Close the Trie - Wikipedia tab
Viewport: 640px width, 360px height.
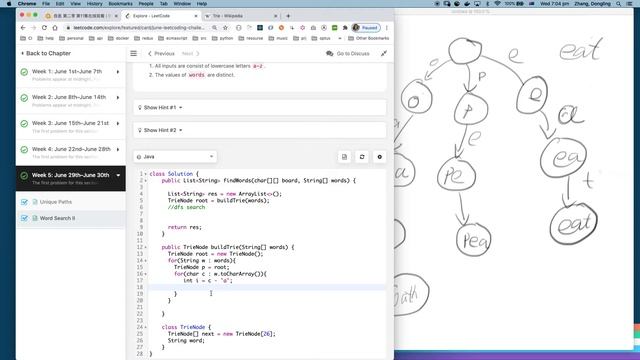[x=276, y=16]
